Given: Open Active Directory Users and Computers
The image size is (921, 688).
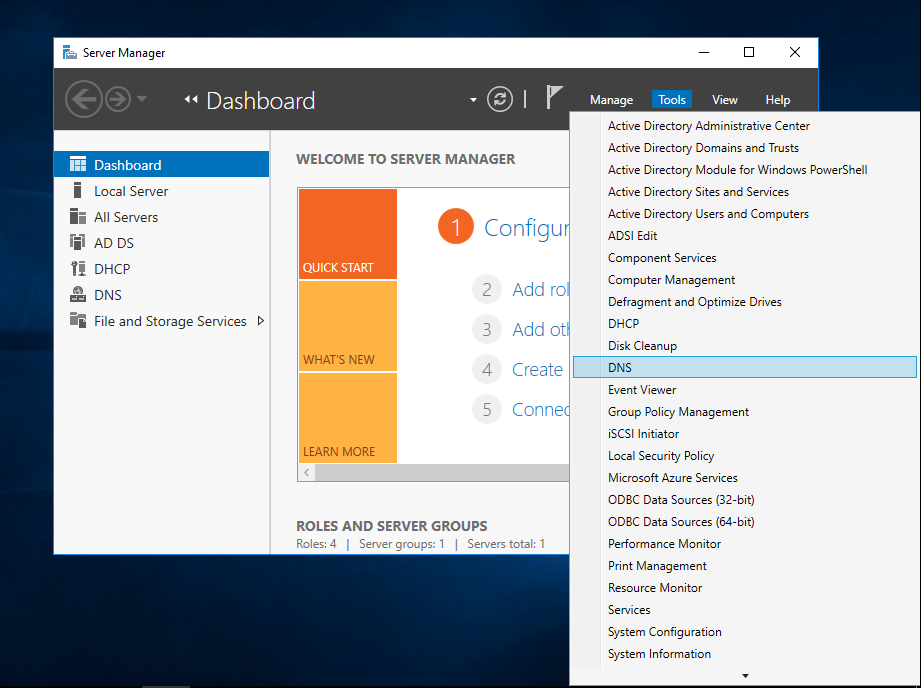Looking at the screenshot, I should tap(744, 214).
